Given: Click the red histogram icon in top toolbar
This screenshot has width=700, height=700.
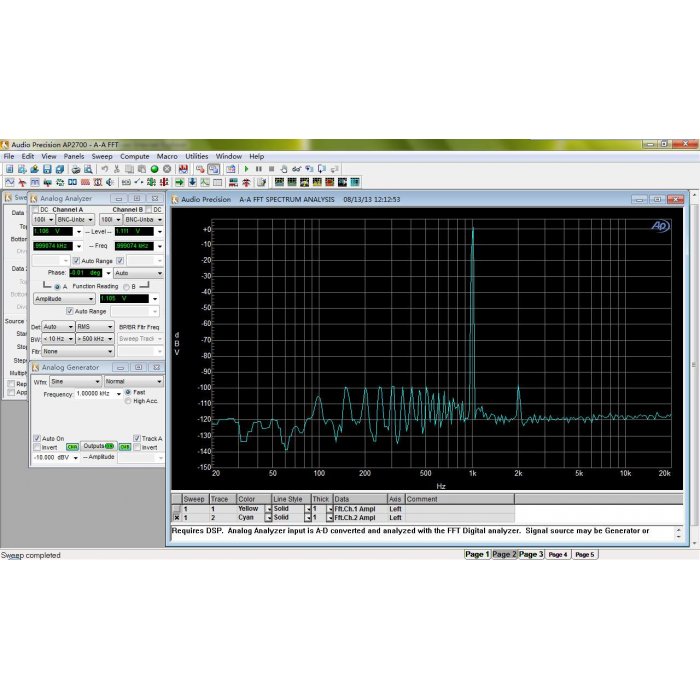Looking at the screenshot, I should pyautogui.click(x=183, y=169).
